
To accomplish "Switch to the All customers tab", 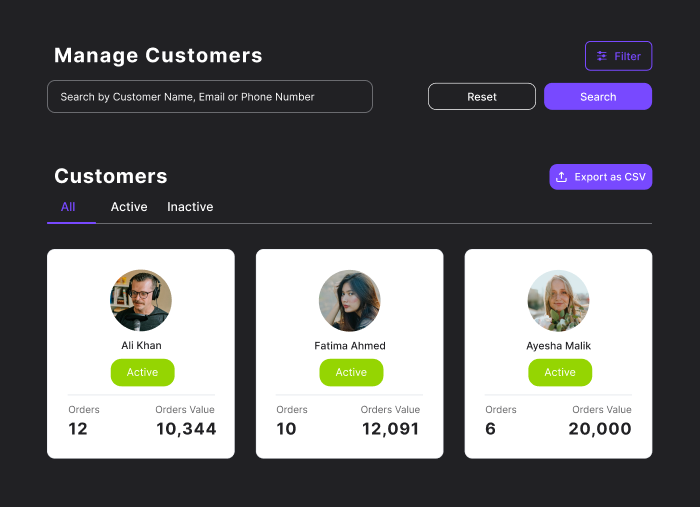I will 68,207.
